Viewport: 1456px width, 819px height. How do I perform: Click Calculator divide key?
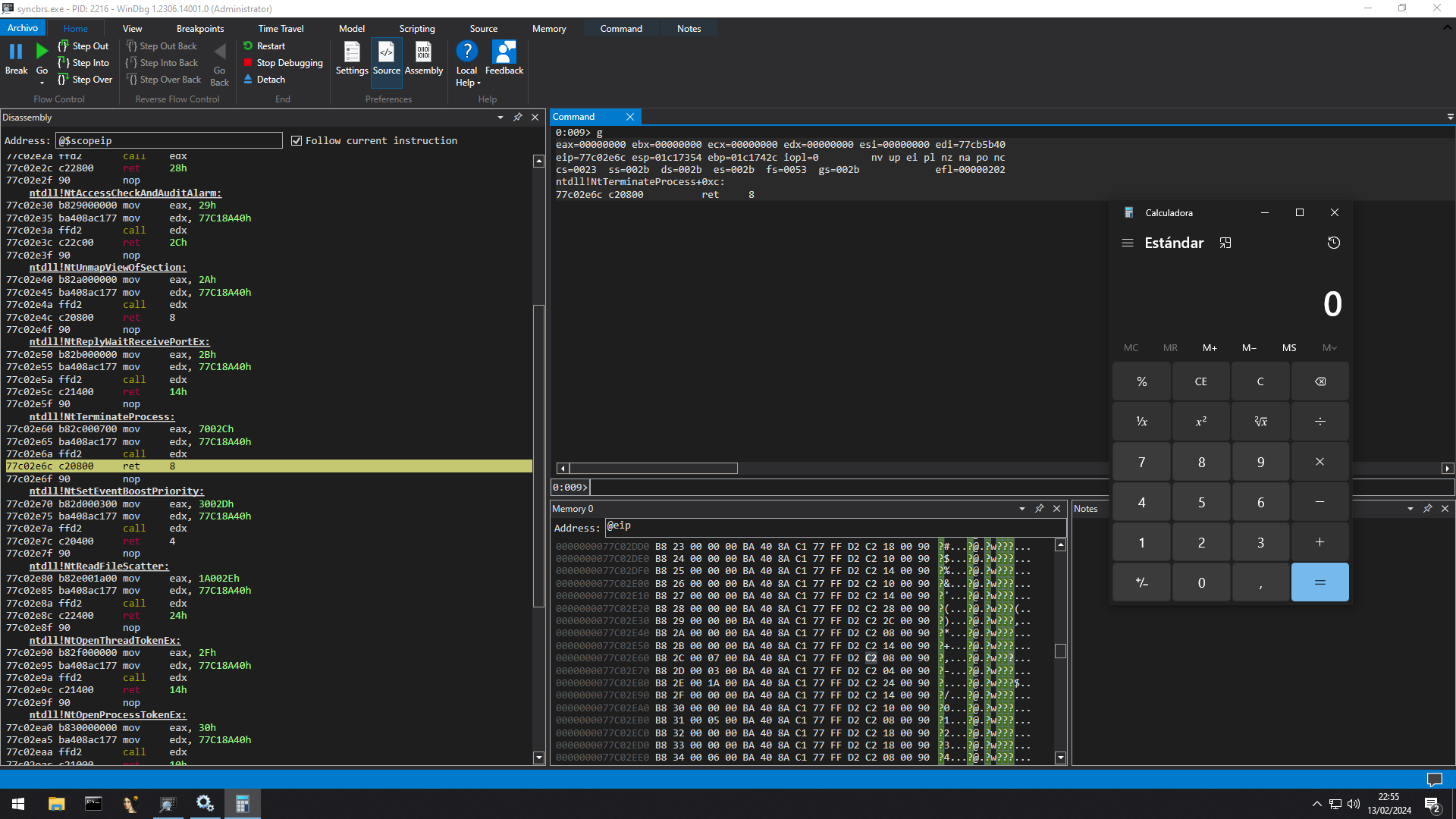click(x=1320, y=422)
